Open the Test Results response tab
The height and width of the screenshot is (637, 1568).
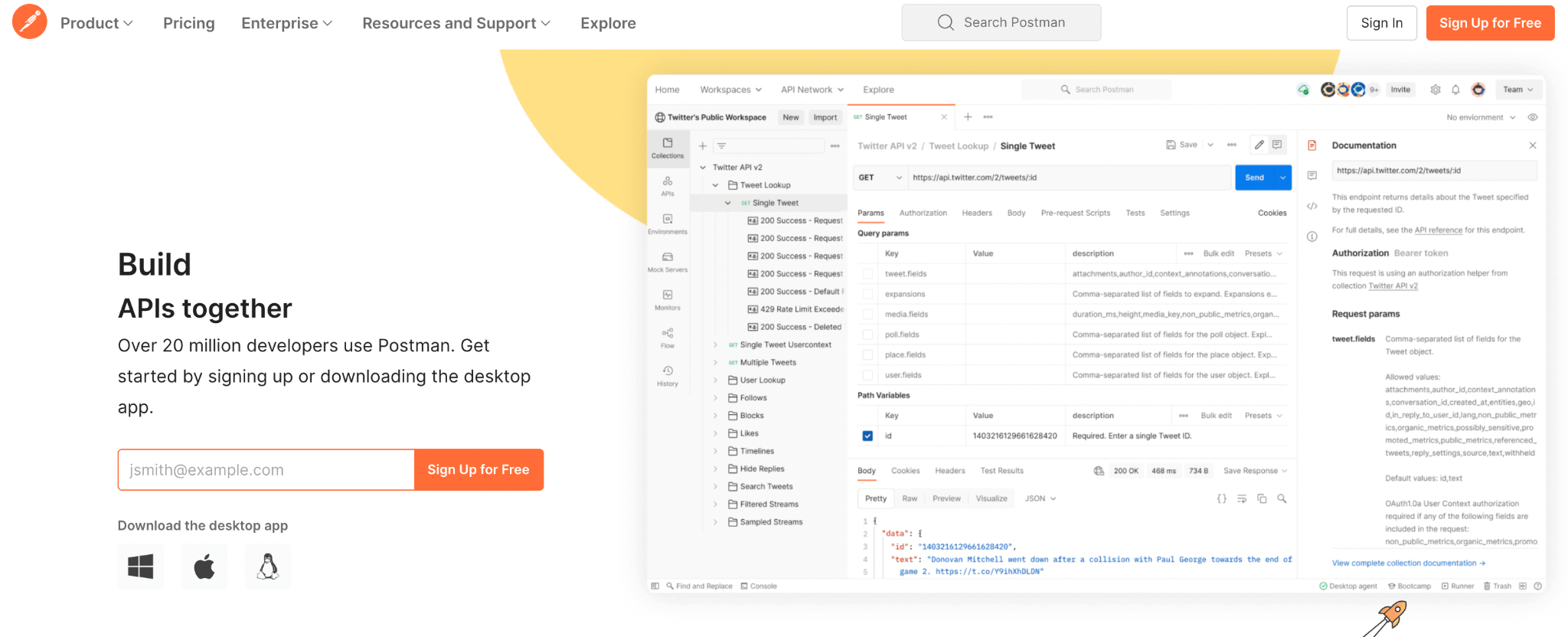click(1001, 471)
